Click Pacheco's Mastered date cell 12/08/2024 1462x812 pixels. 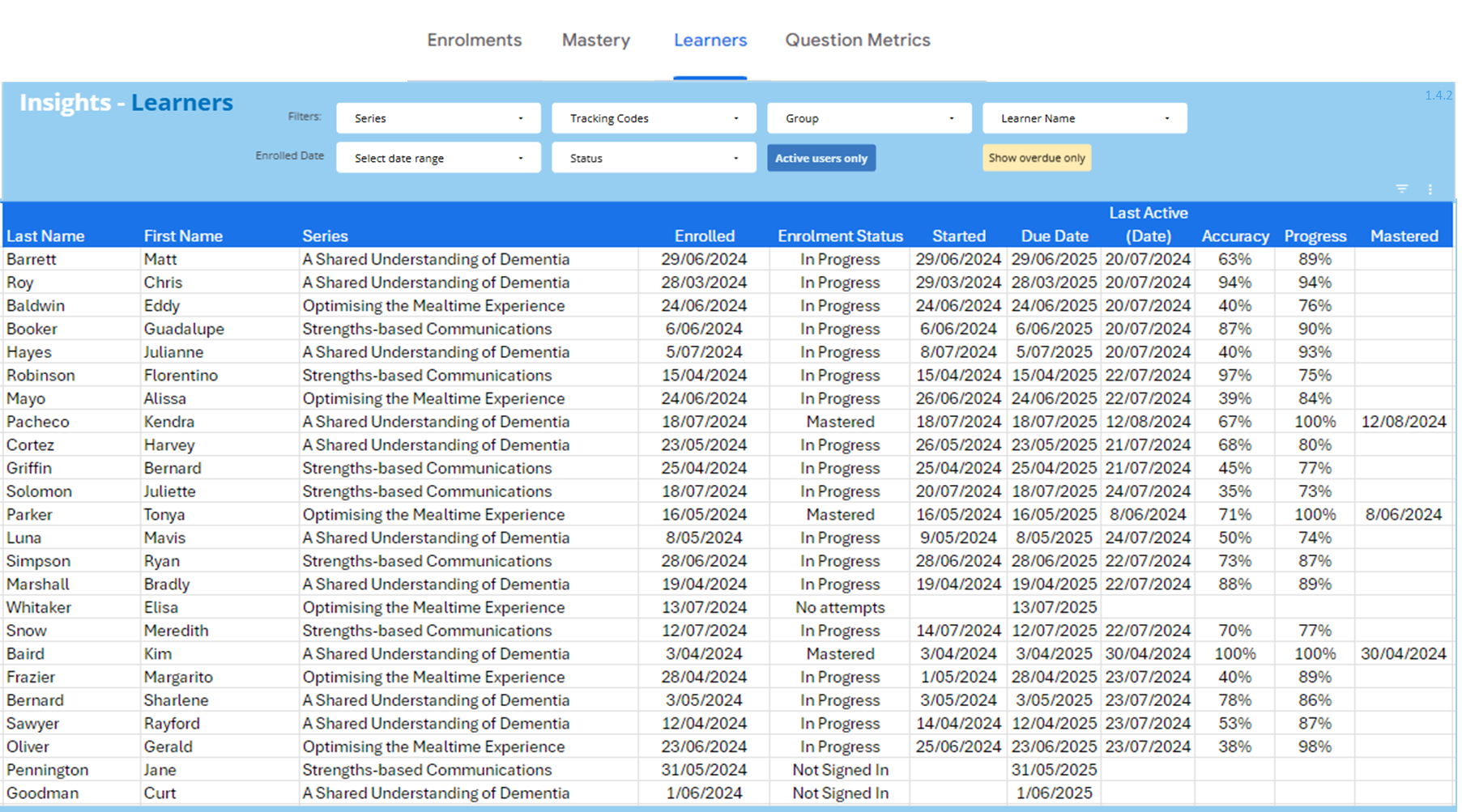(1403, 422)
